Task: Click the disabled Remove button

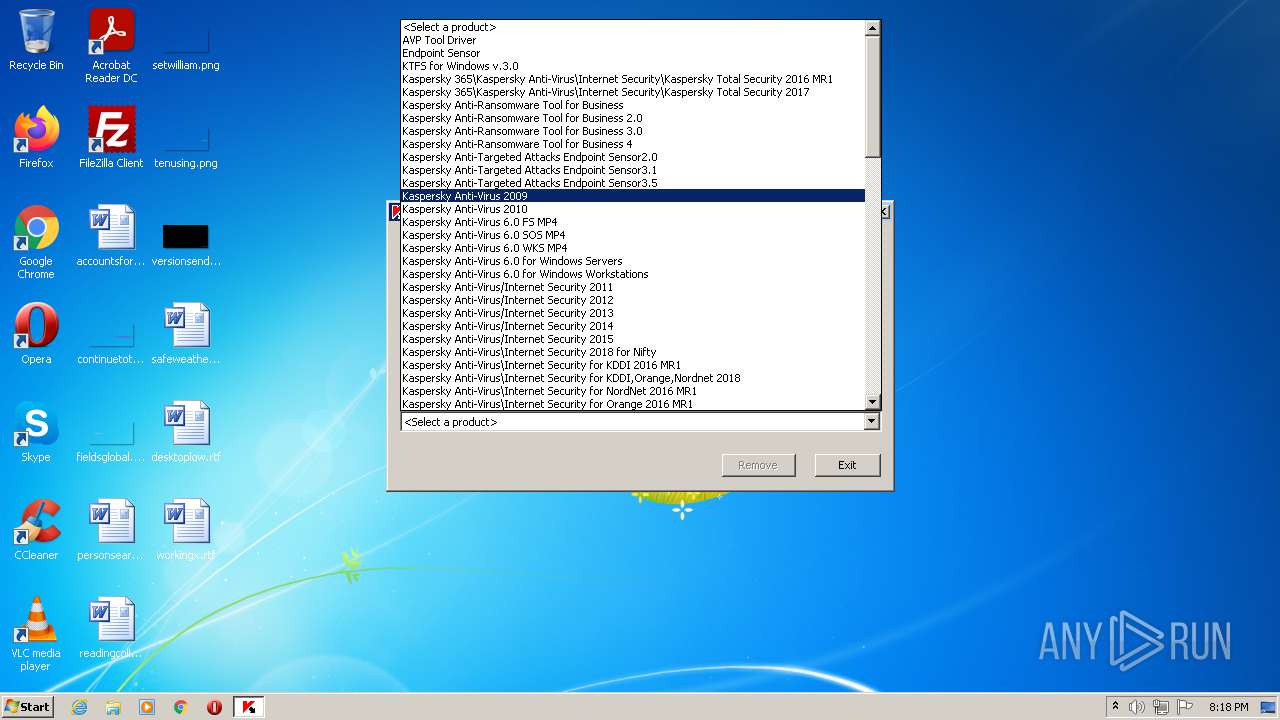Action: [758, 465]
